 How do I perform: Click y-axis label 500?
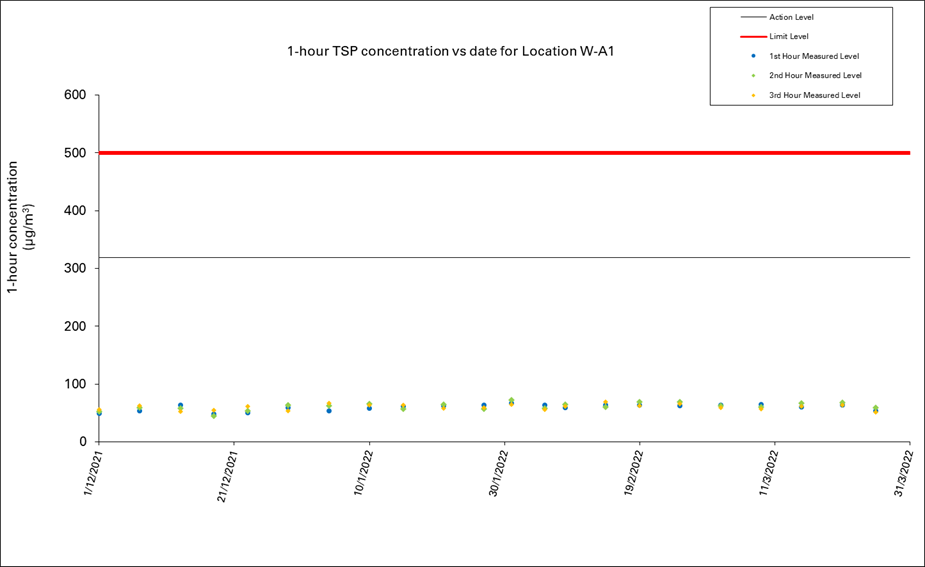pos(75,153)
